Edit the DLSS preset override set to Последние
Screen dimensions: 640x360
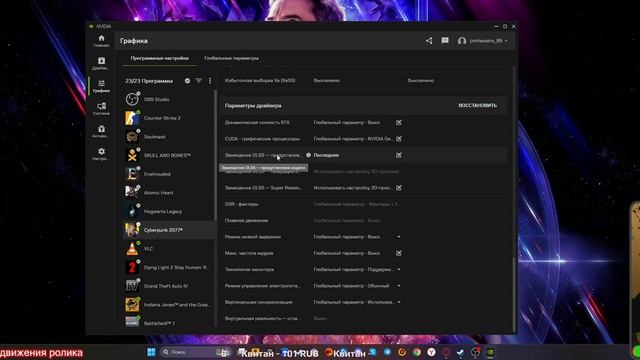point(398,155)
